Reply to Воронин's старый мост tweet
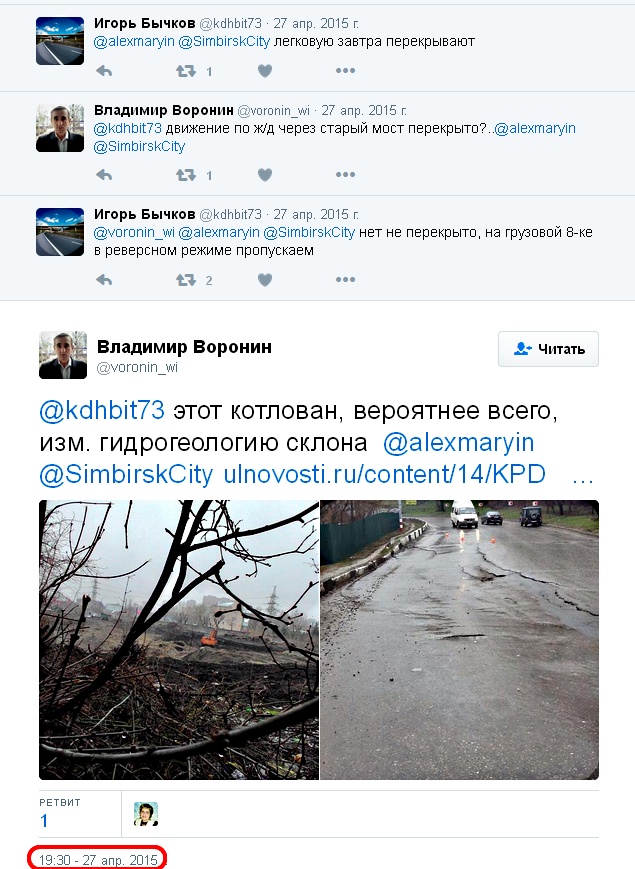The height and width of the screenshot is (869, 635). coord(104,175)
